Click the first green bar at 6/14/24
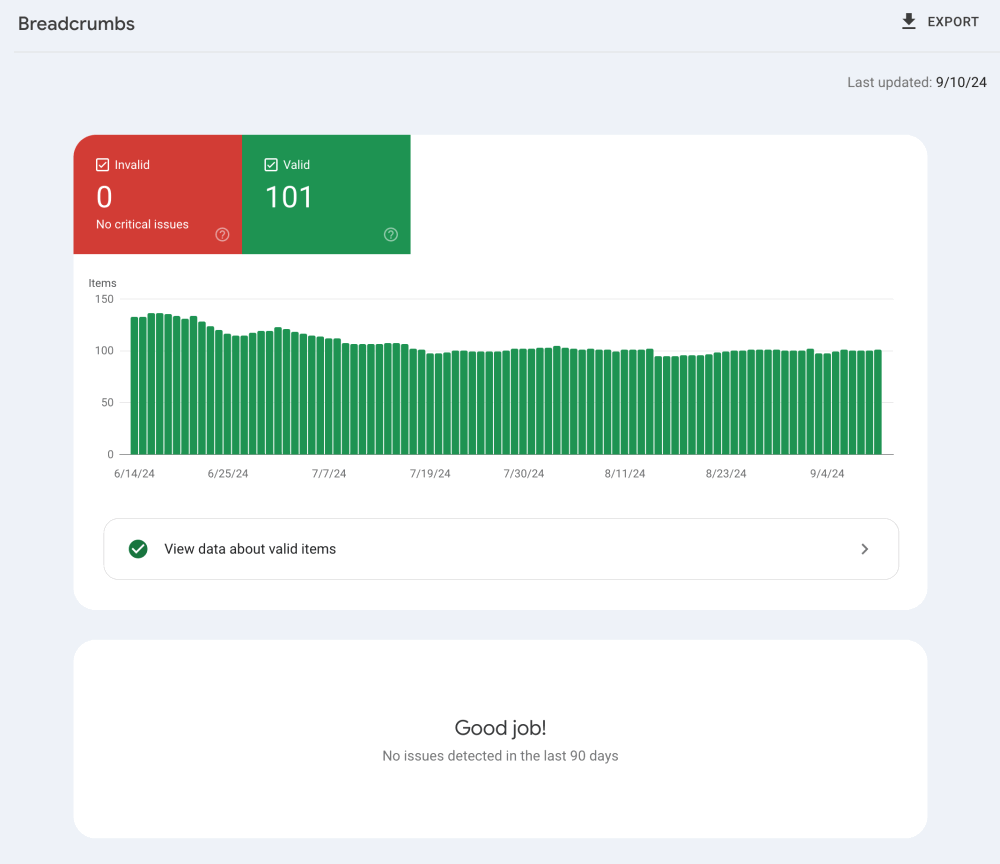 click(x=135, y=386)
